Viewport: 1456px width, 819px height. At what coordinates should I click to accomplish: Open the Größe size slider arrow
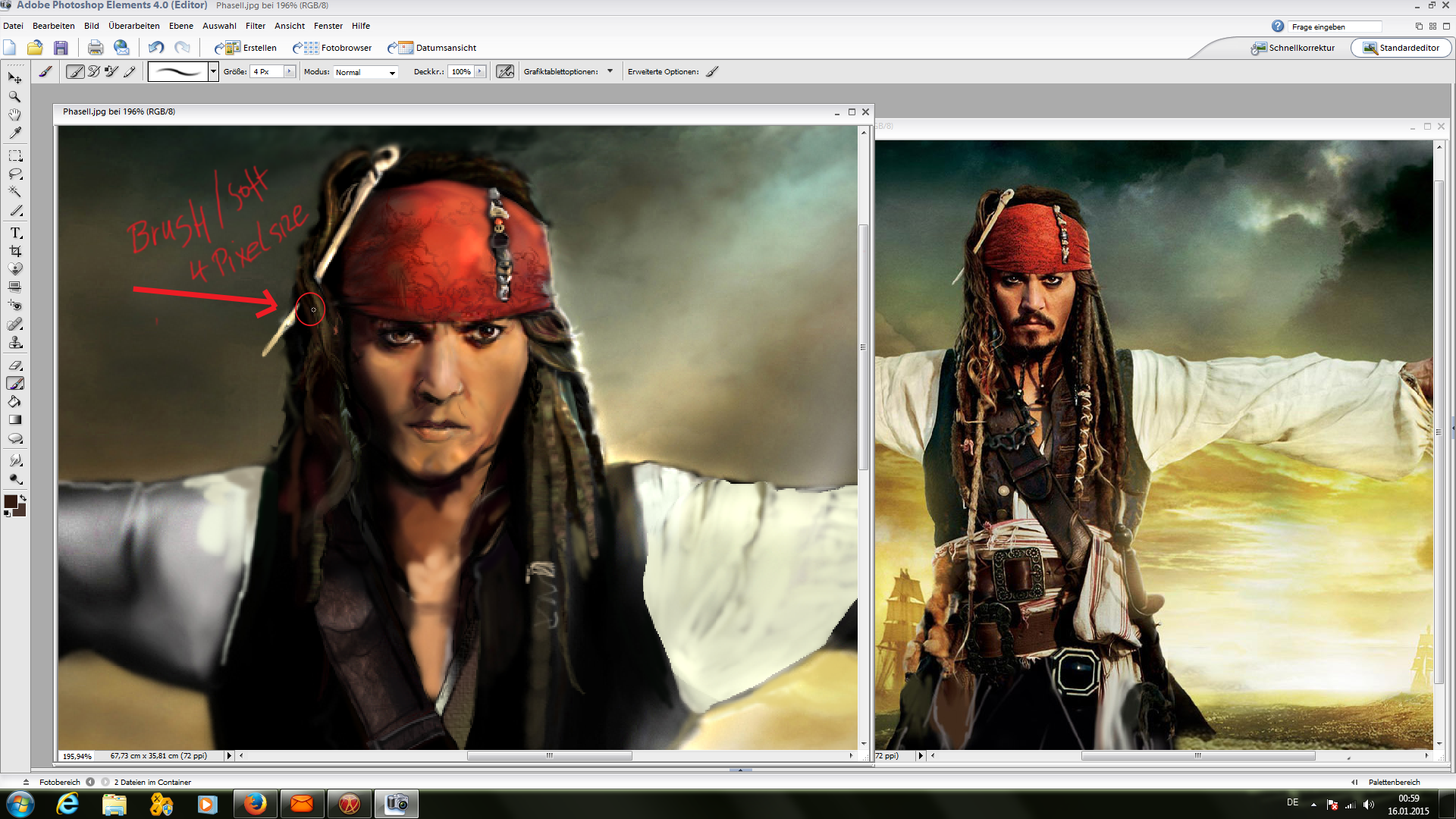pos(289,71)
